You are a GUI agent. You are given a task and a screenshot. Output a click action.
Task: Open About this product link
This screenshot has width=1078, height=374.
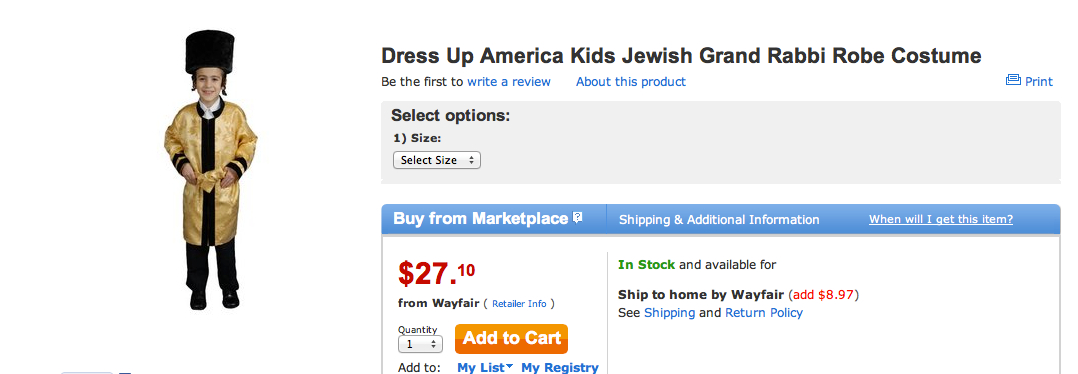point(630,82)
